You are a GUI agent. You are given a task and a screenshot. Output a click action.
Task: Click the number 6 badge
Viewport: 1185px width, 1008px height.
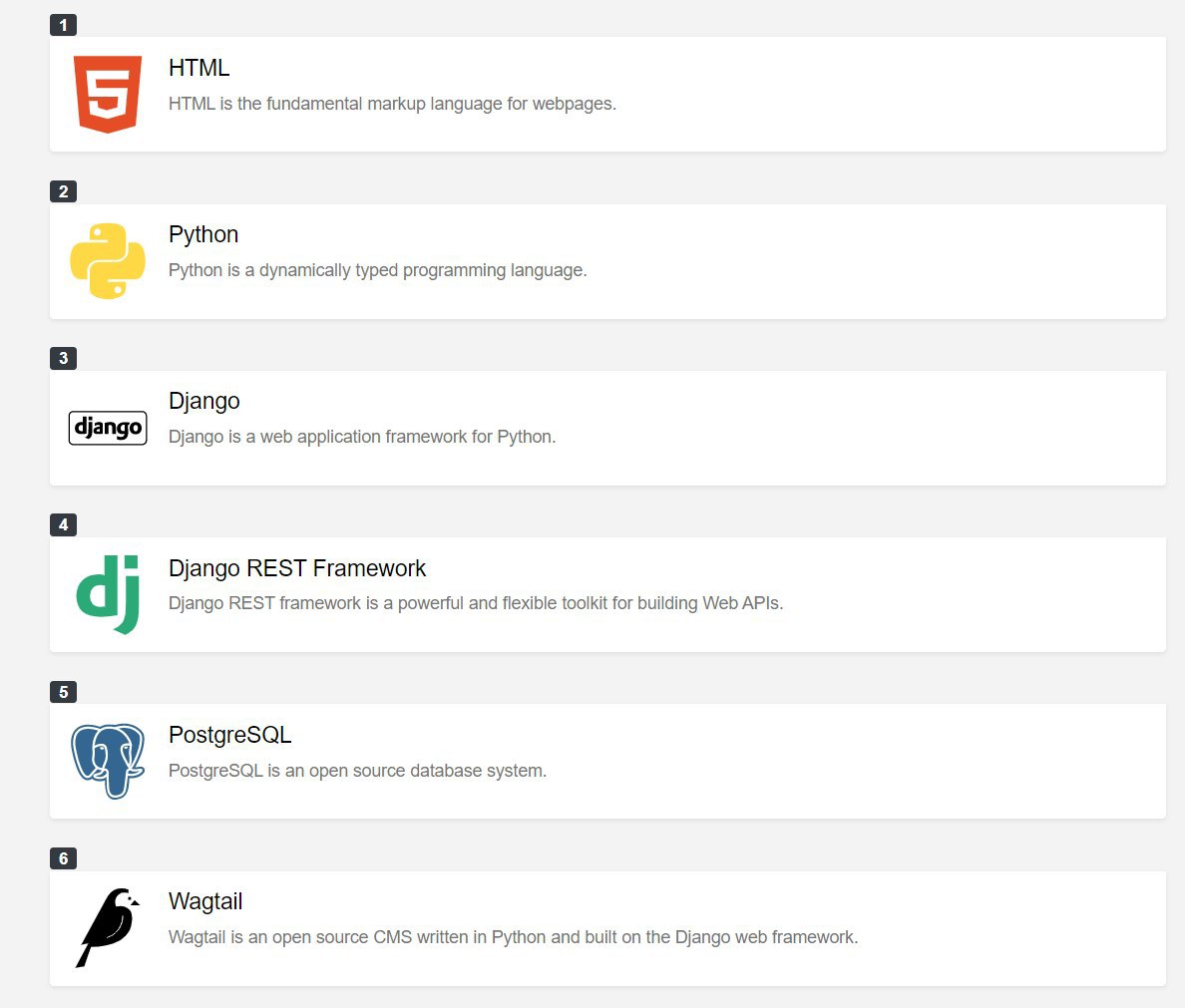click(x=64, y=858)
